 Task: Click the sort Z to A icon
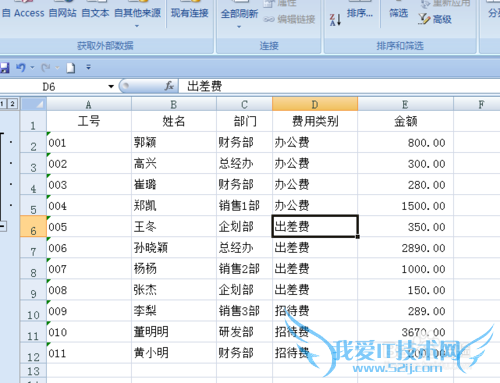(335, 20)
